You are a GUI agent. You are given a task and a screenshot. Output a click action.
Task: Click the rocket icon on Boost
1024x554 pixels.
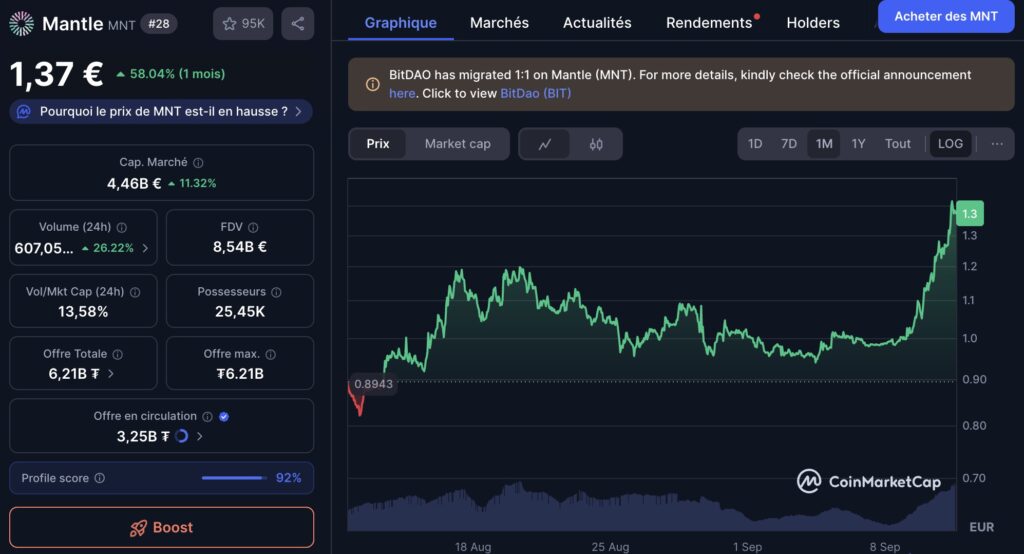point(138,528)
